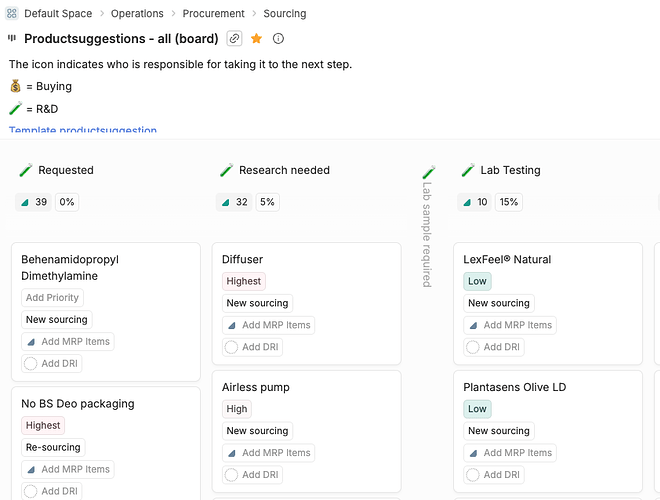The height and width of the screenshot is (500, 660).
Task: Add DRI on the LexFeel® Natural card
Action: [x=500, y=347]
